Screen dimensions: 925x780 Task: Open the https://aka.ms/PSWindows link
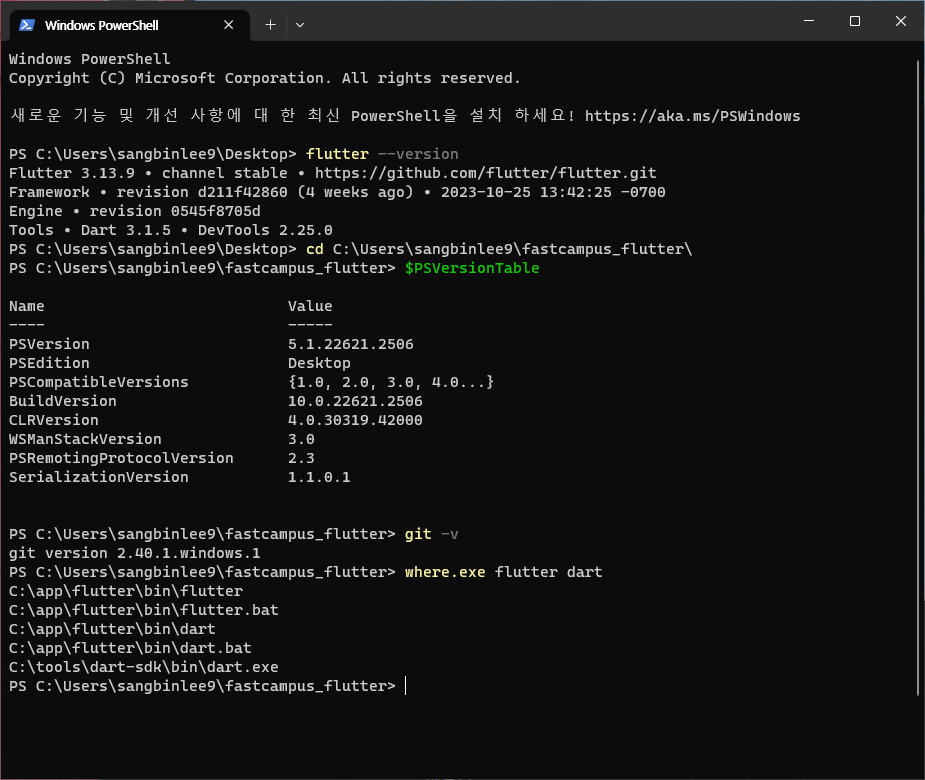tap(692, 116)
